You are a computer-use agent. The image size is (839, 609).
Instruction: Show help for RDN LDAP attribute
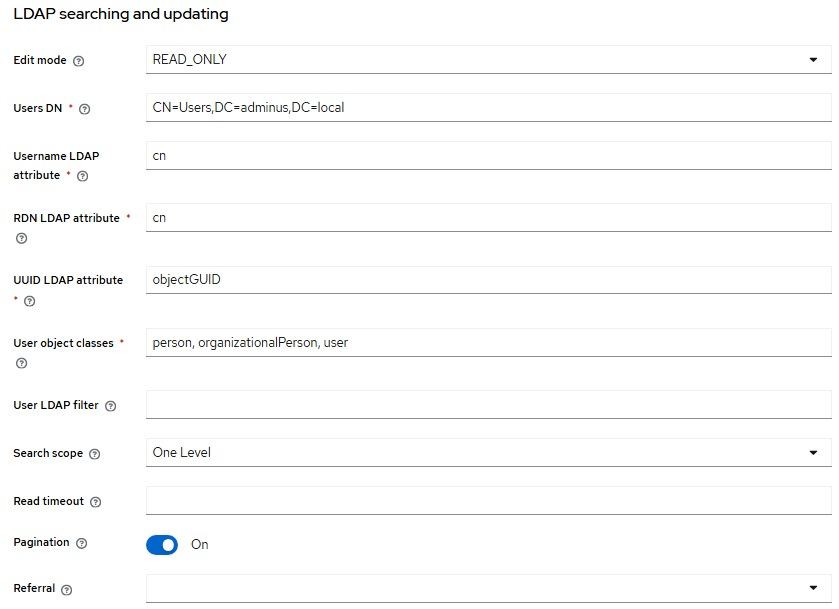(x=21, y=238)
